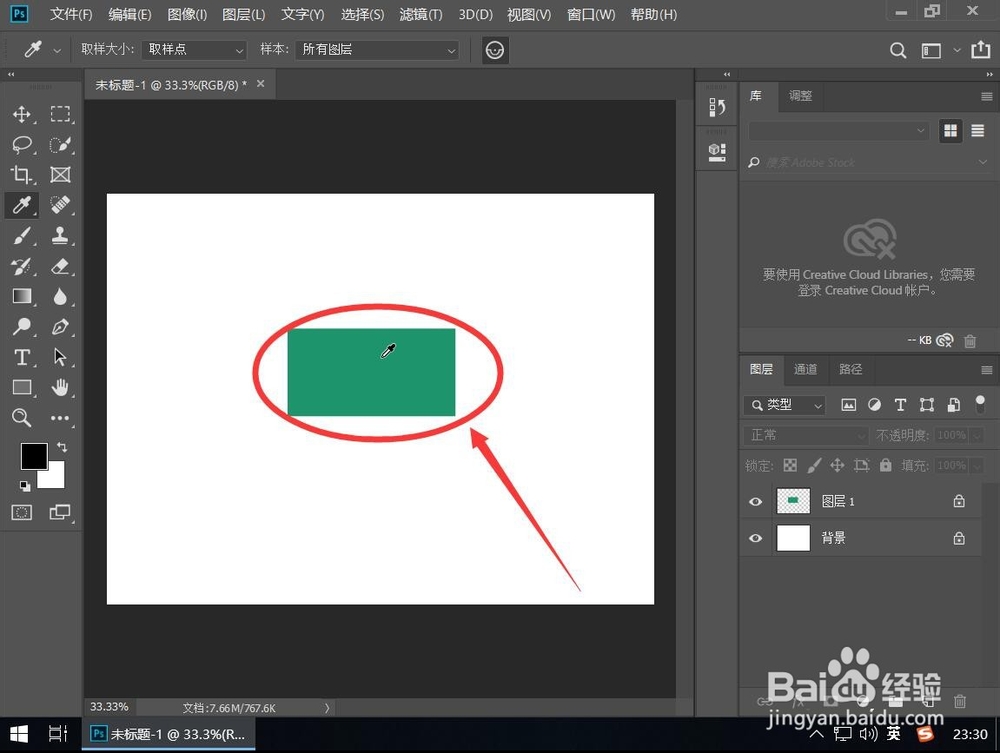Open the 图像(I) menu
Image resolution: width=1000 pixels, height=753 pixels.
tap(187, 14)
